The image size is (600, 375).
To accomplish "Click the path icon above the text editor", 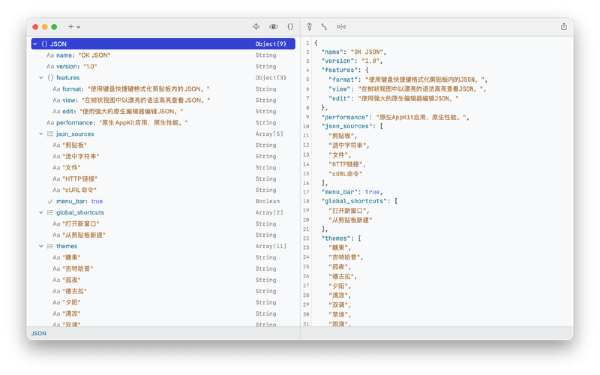I will 324,26.
